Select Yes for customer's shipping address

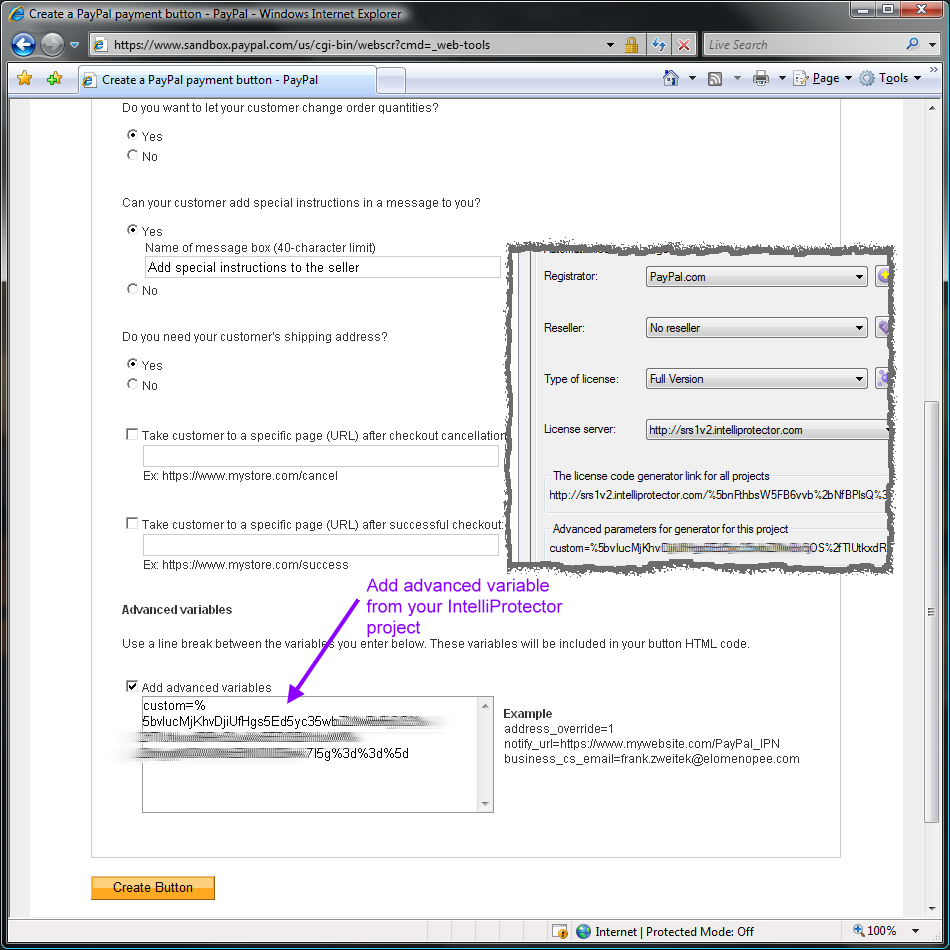click(x=132, y=364)
